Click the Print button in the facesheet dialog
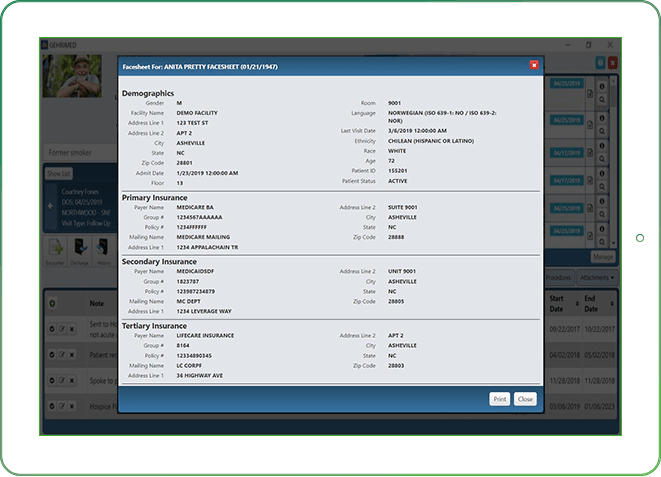 click(500, 399)
